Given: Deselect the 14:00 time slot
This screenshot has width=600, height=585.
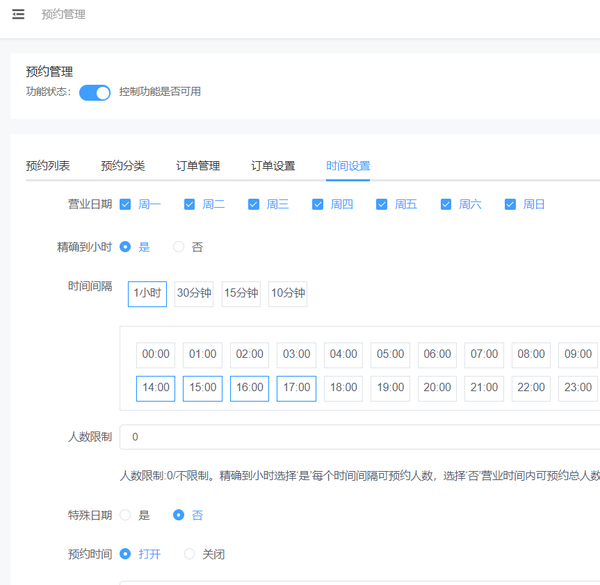Looking at the screenshot, I should tap(155, 388).
